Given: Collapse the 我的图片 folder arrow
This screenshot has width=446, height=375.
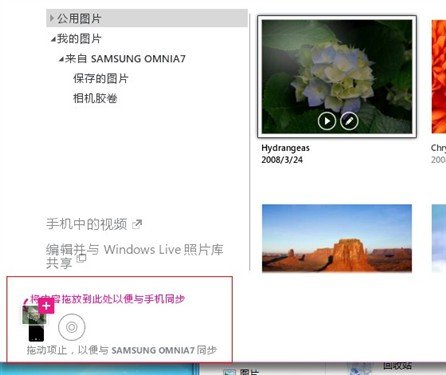Looking at the screenshot, I should tap(53, 39).
